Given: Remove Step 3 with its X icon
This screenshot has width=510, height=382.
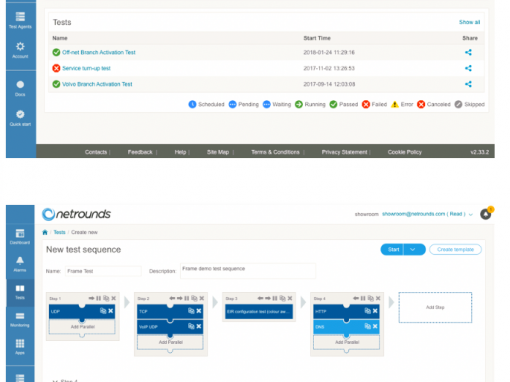Looking at the screenshot, I should (x=290, y=298).
